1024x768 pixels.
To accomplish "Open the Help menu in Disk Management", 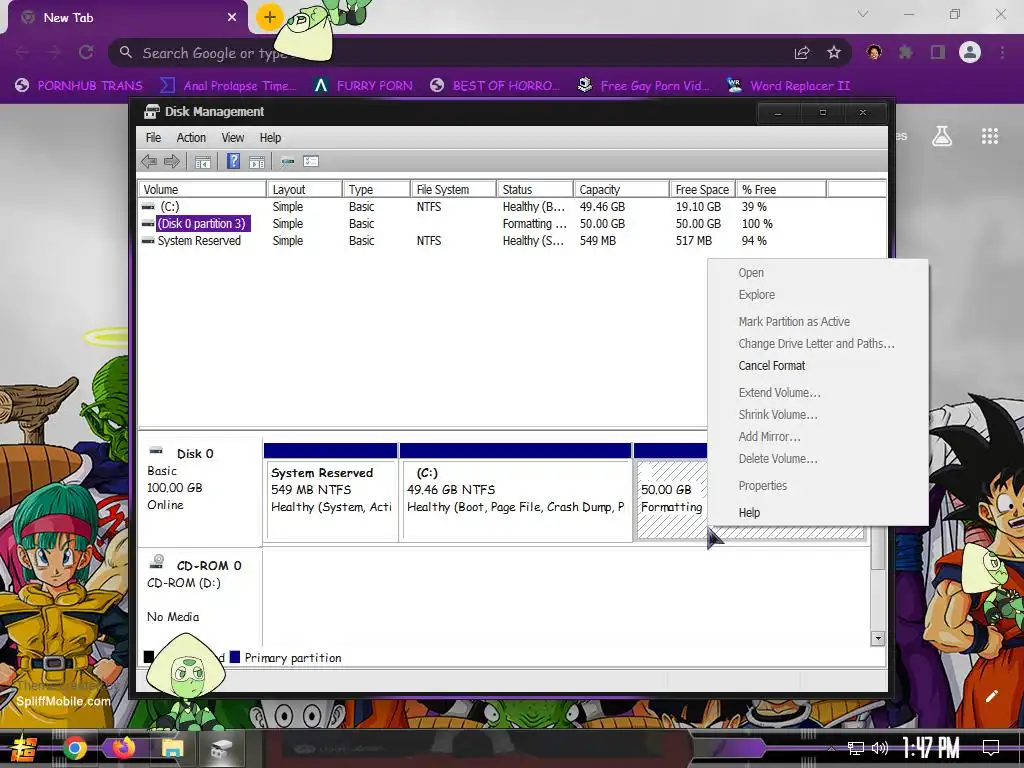I will tap(270, 138).
